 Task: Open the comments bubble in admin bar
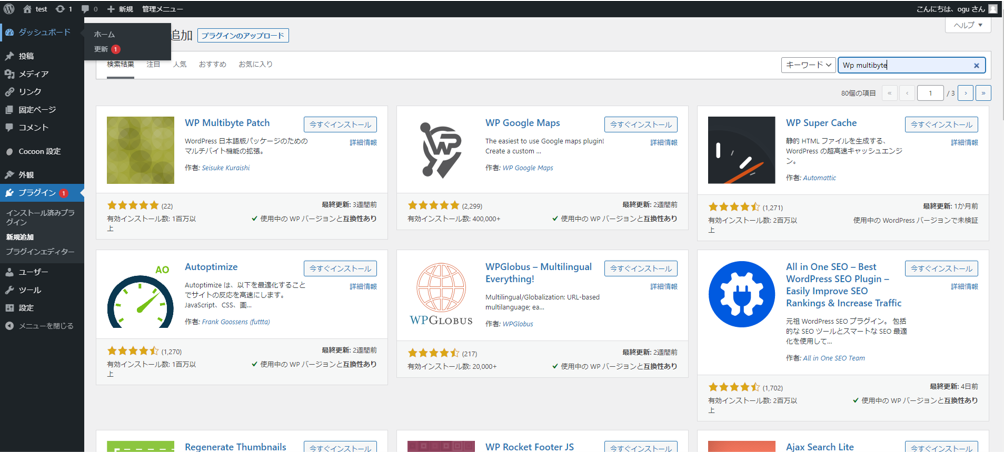(x=89, y=9)
